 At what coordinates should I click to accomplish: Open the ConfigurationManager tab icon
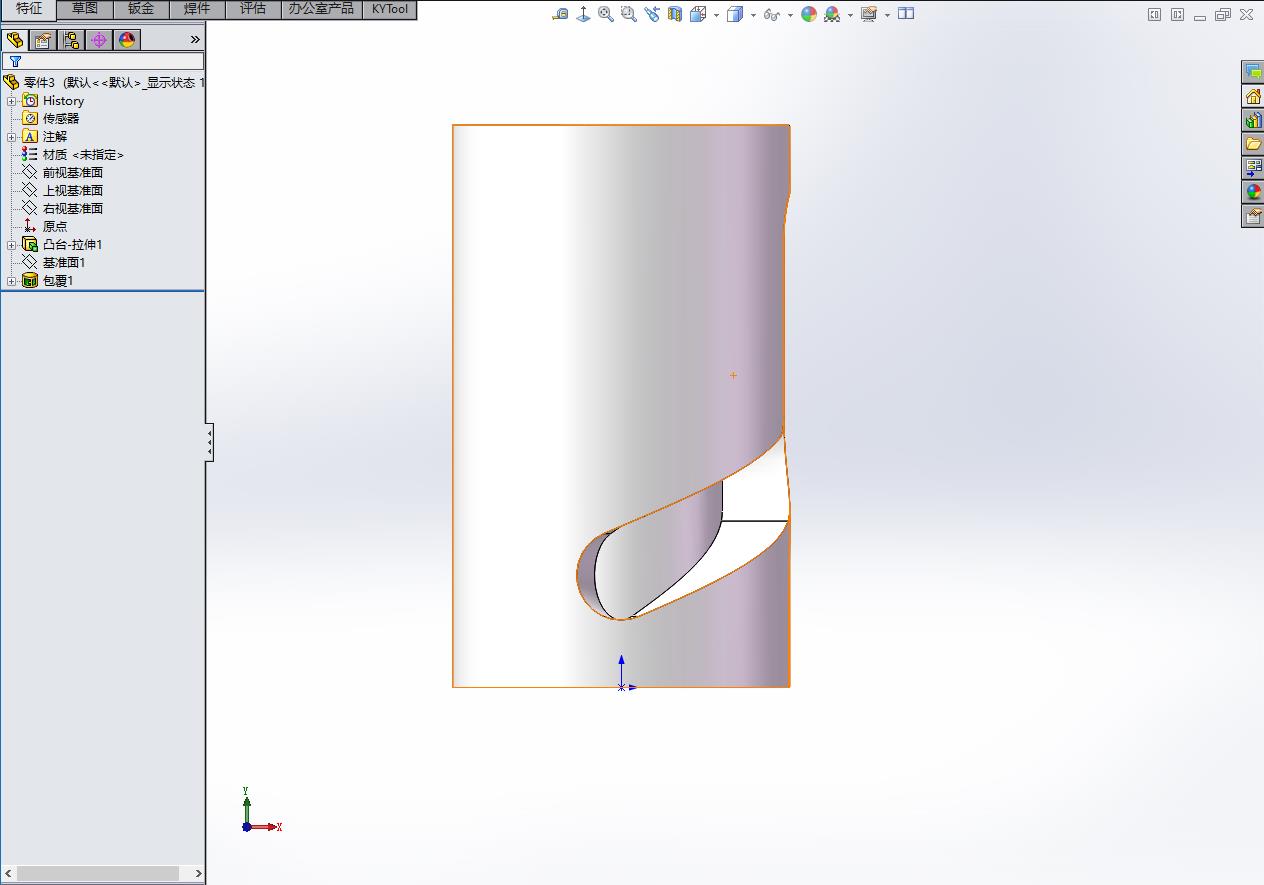pyautogui.click(x=71, y=40)
